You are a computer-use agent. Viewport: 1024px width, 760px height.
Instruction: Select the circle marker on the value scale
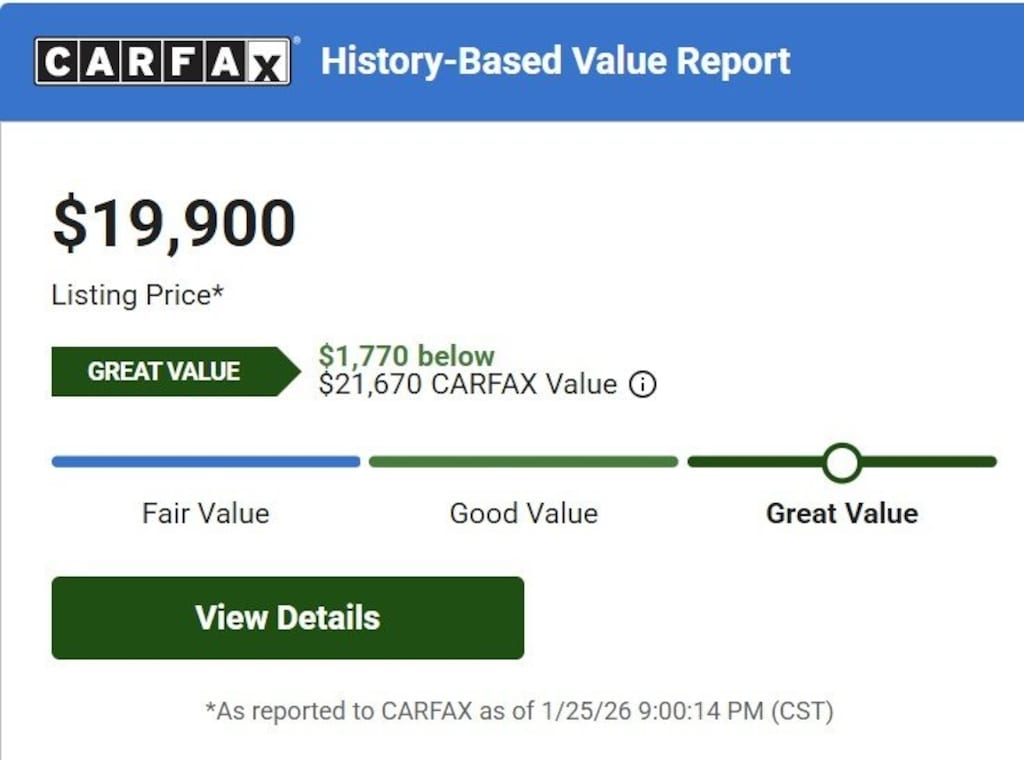pyautogui.click(x=842, y=462)
